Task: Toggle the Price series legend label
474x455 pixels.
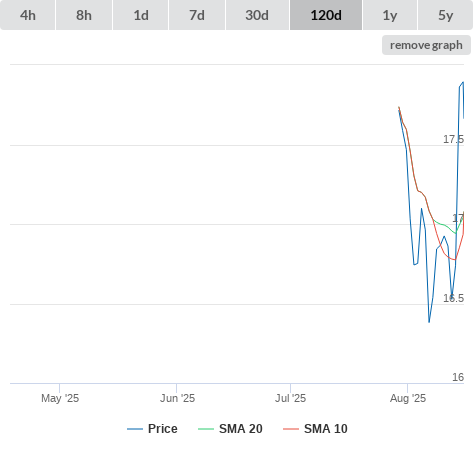Action: click(163, 429)
